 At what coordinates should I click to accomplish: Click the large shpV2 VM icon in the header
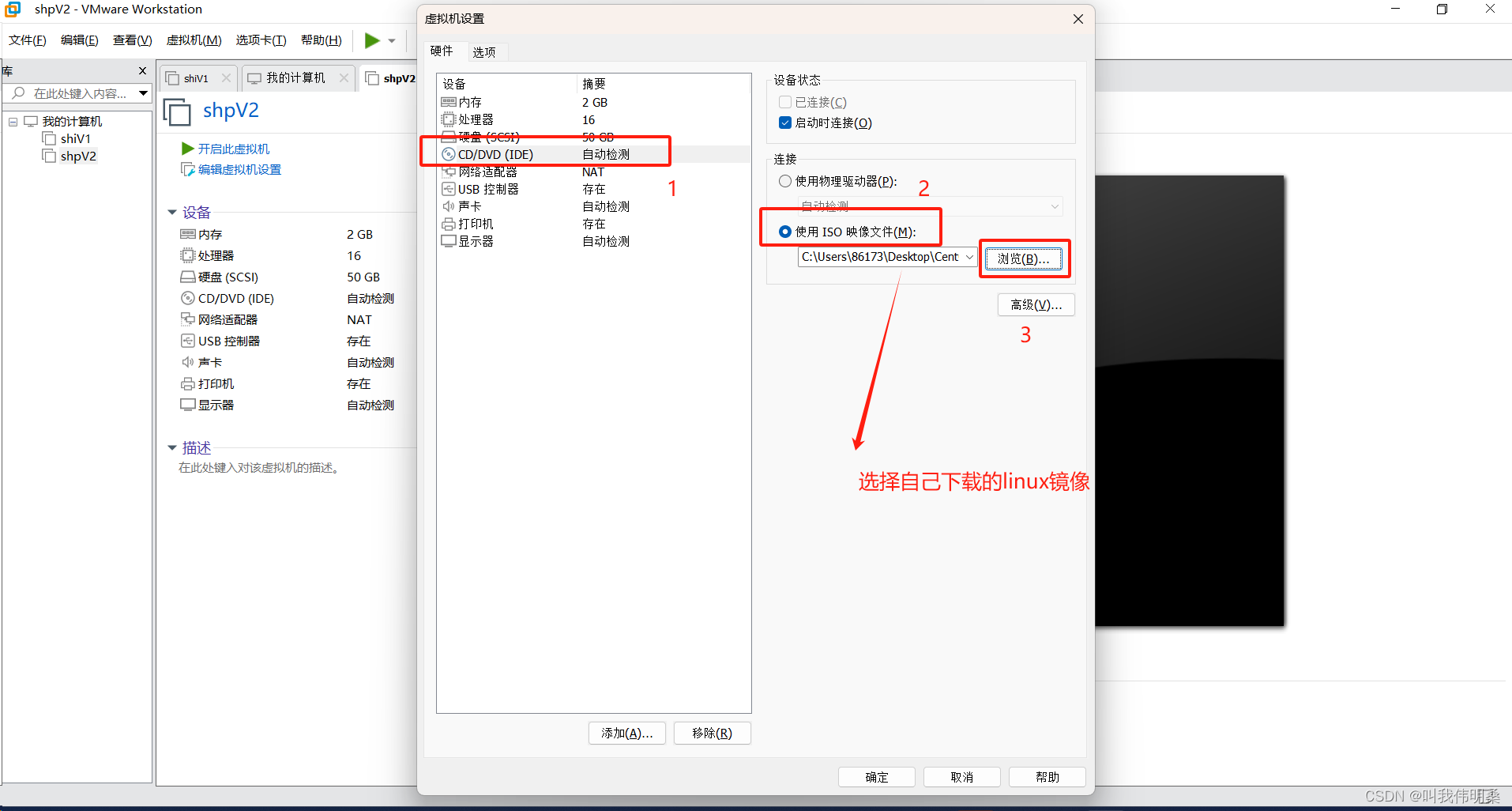coord(177,111)
